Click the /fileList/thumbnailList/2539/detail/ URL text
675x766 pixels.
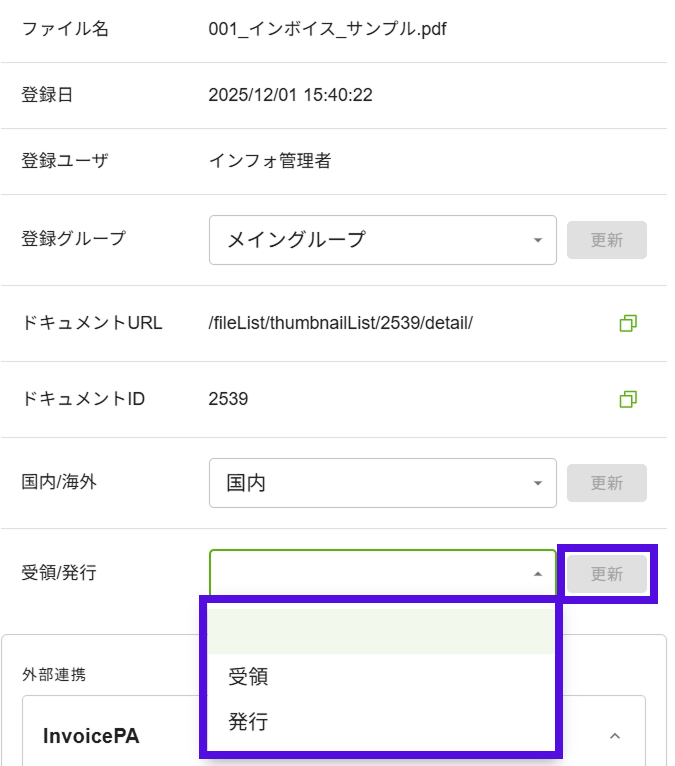(340, 323)
